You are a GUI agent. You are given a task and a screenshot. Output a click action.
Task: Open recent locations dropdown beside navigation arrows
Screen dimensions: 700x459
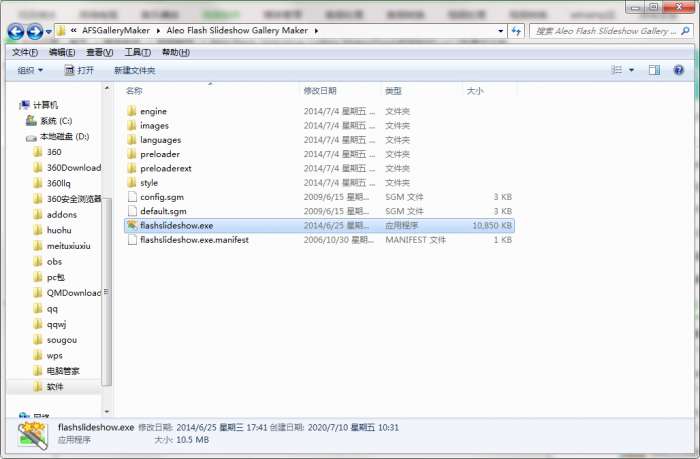[x=49, y=32]
